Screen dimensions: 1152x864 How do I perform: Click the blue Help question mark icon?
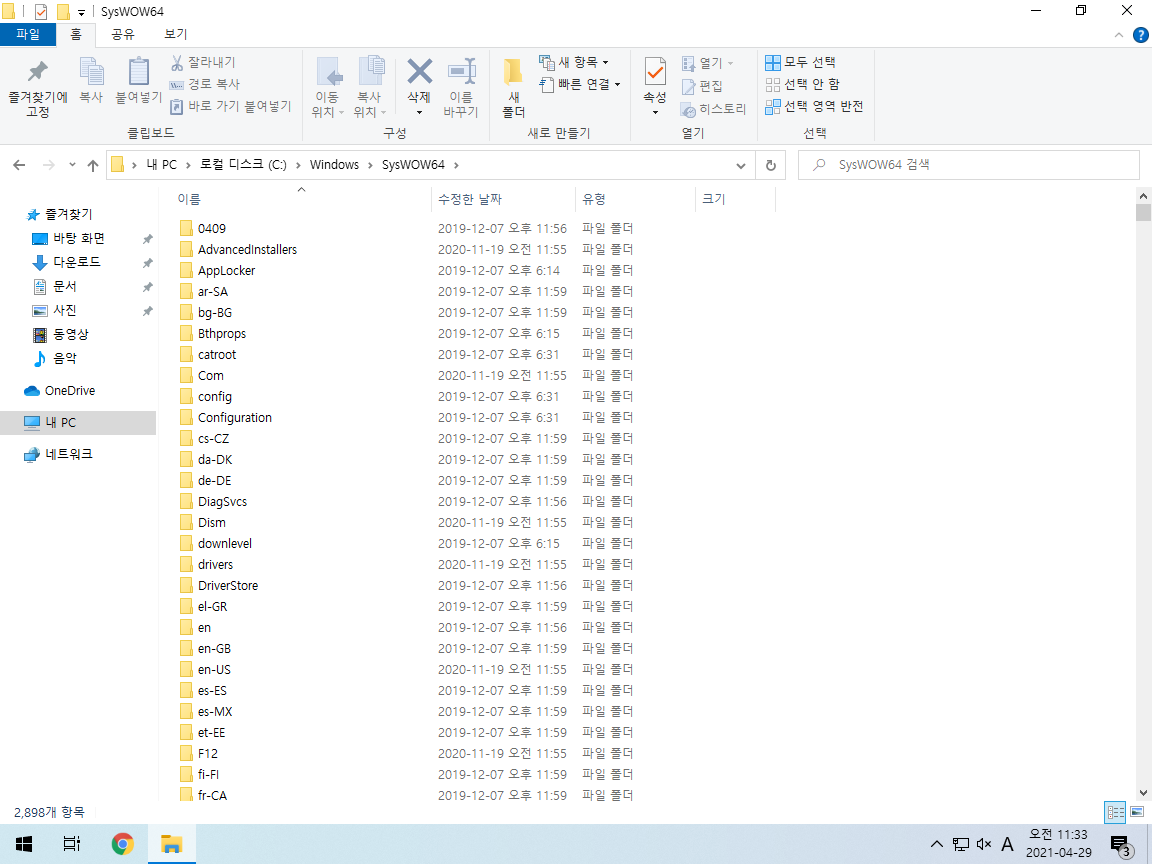(1141, 35)
